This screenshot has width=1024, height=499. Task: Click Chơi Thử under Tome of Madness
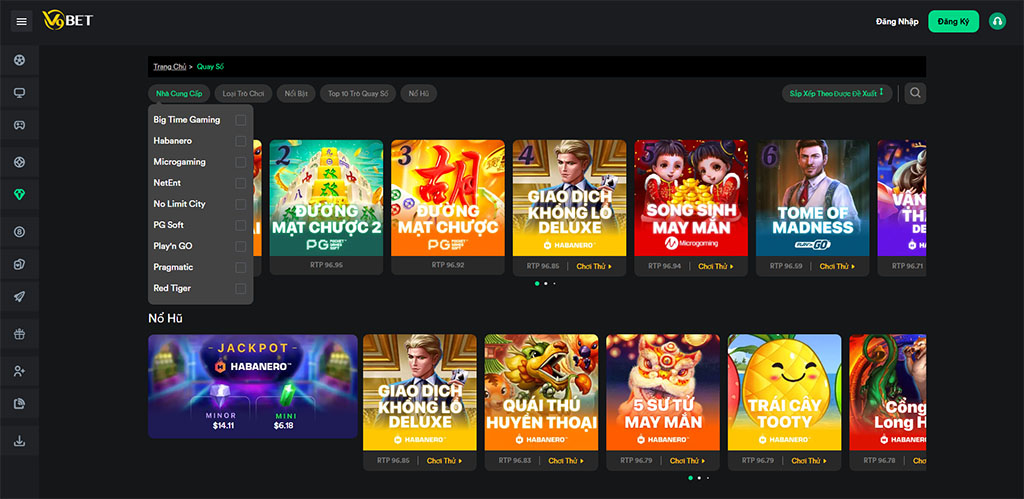pos(837,266)
